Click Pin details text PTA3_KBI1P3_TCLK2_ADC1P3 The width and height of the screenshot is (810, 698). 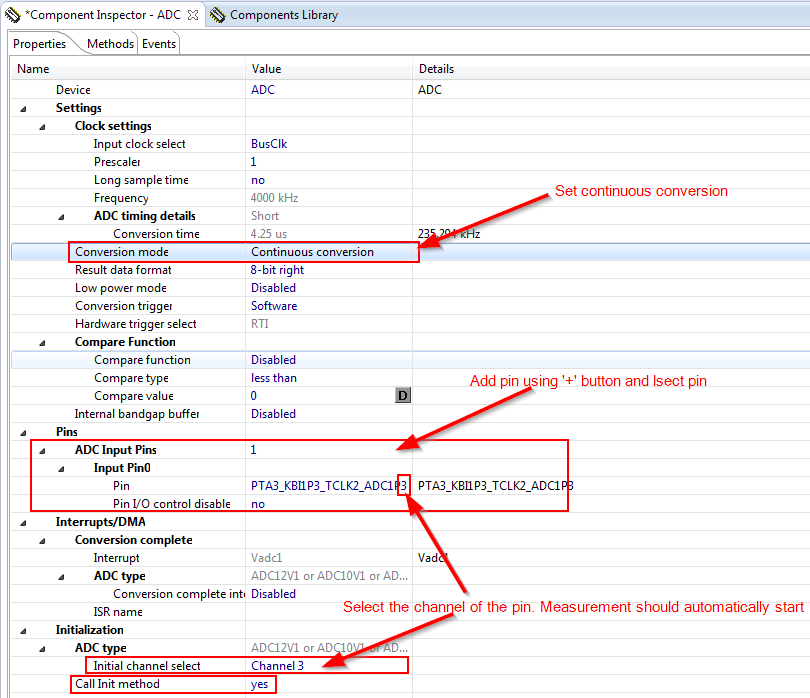495,486
